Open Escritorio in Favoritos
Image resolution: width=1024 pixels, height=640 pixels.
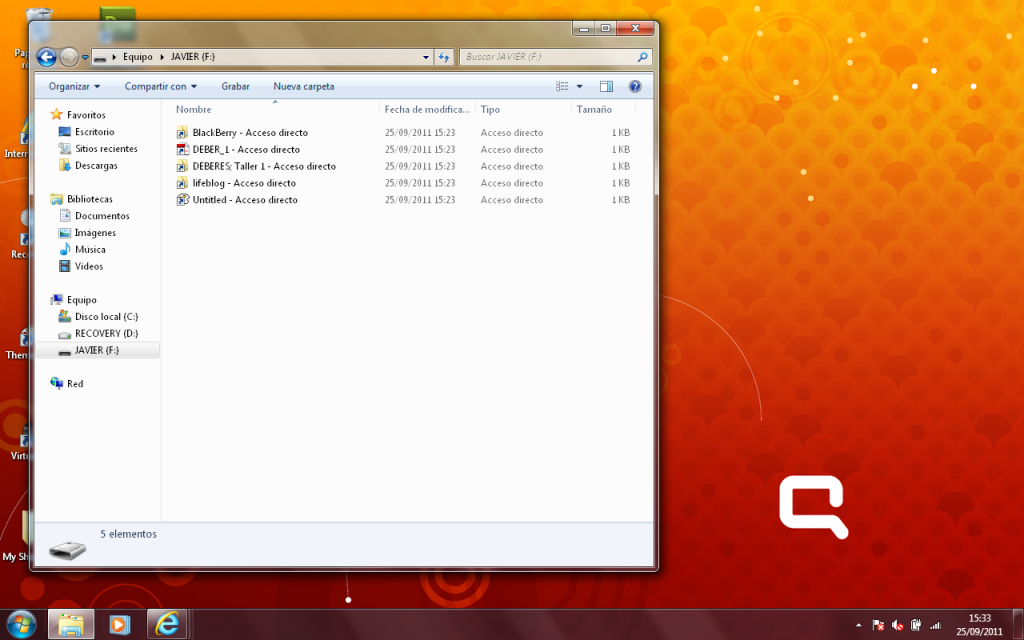(x=94, y=132)
